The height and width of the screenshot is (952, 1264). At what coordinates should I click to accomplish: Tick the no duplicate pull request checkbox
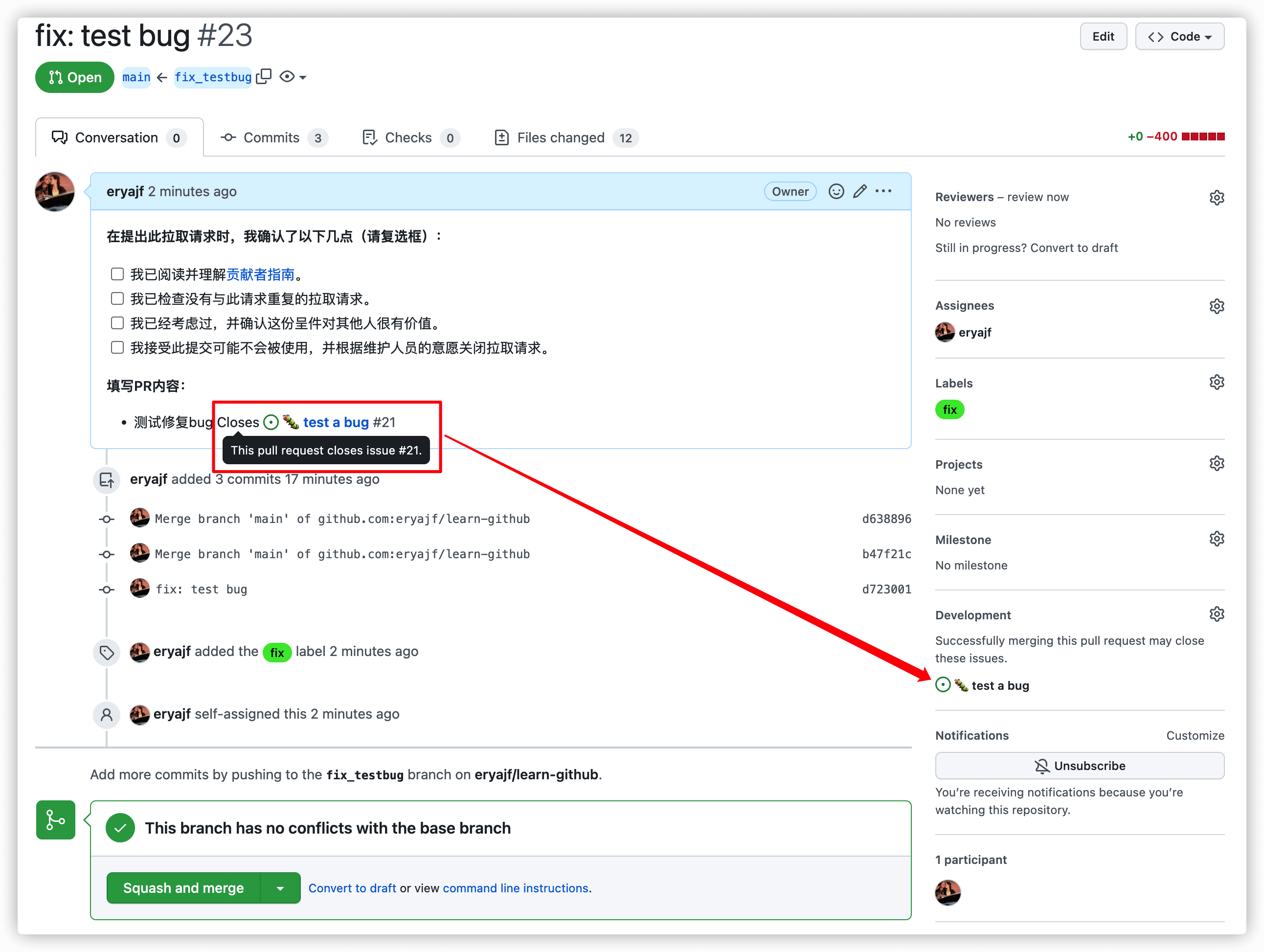tap(117, 299)
